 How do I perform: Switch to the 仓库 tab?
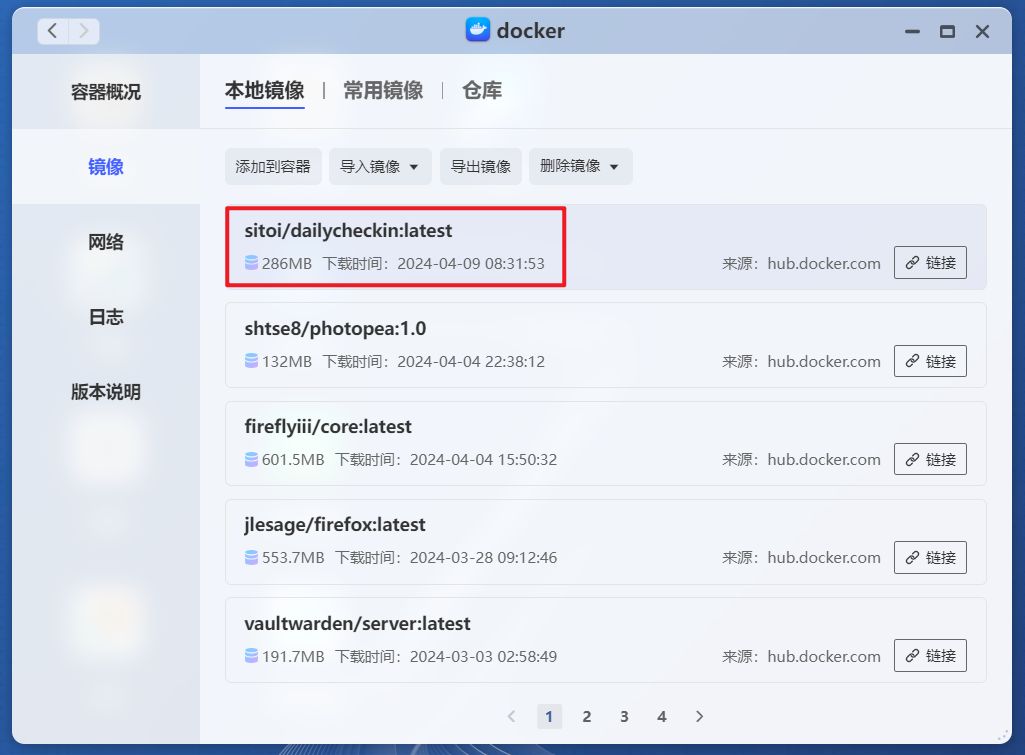tap(481, 89)
